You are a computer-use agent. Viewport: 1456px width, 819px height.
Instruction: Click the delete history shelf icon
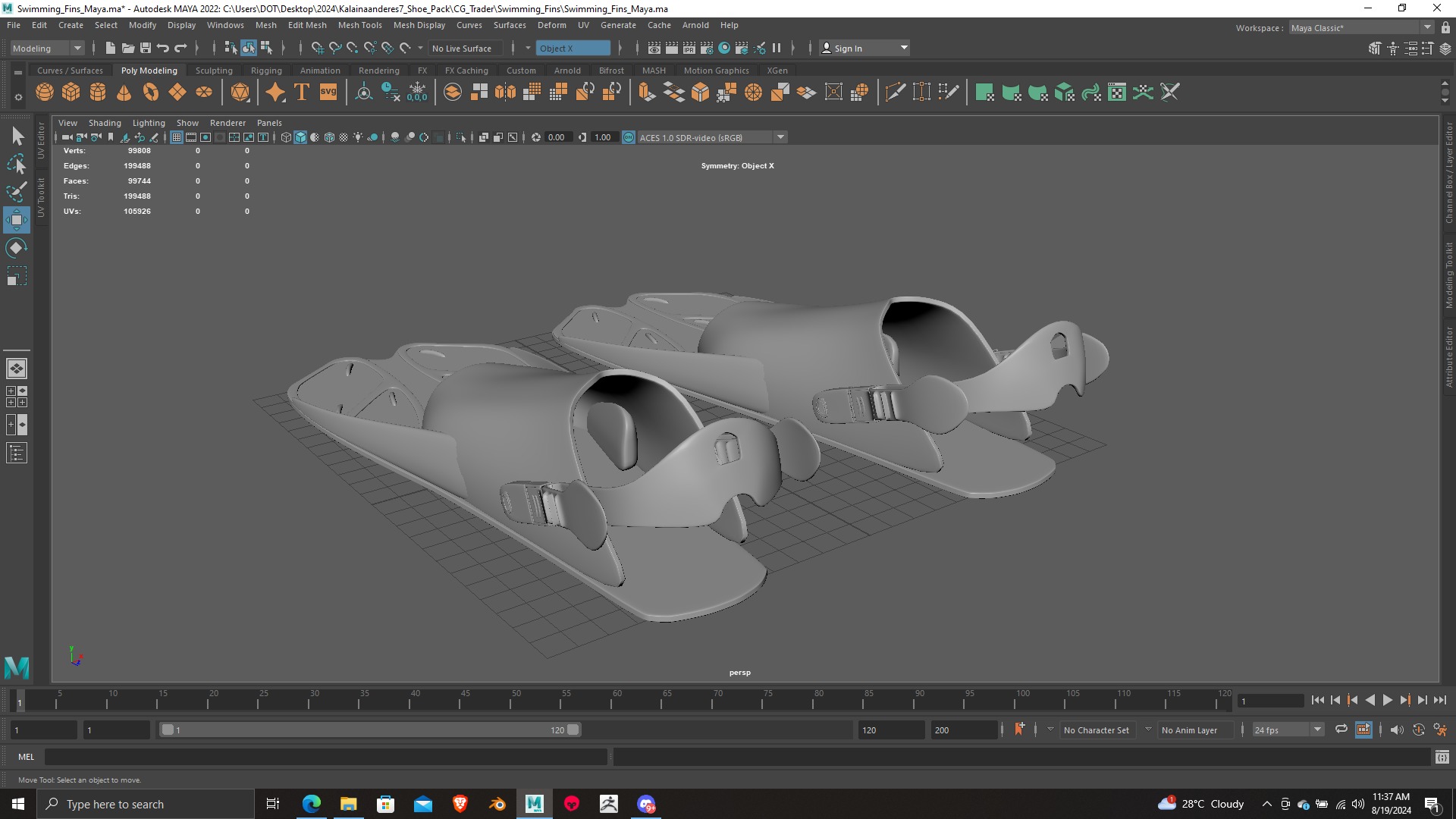tap(391, 93)
